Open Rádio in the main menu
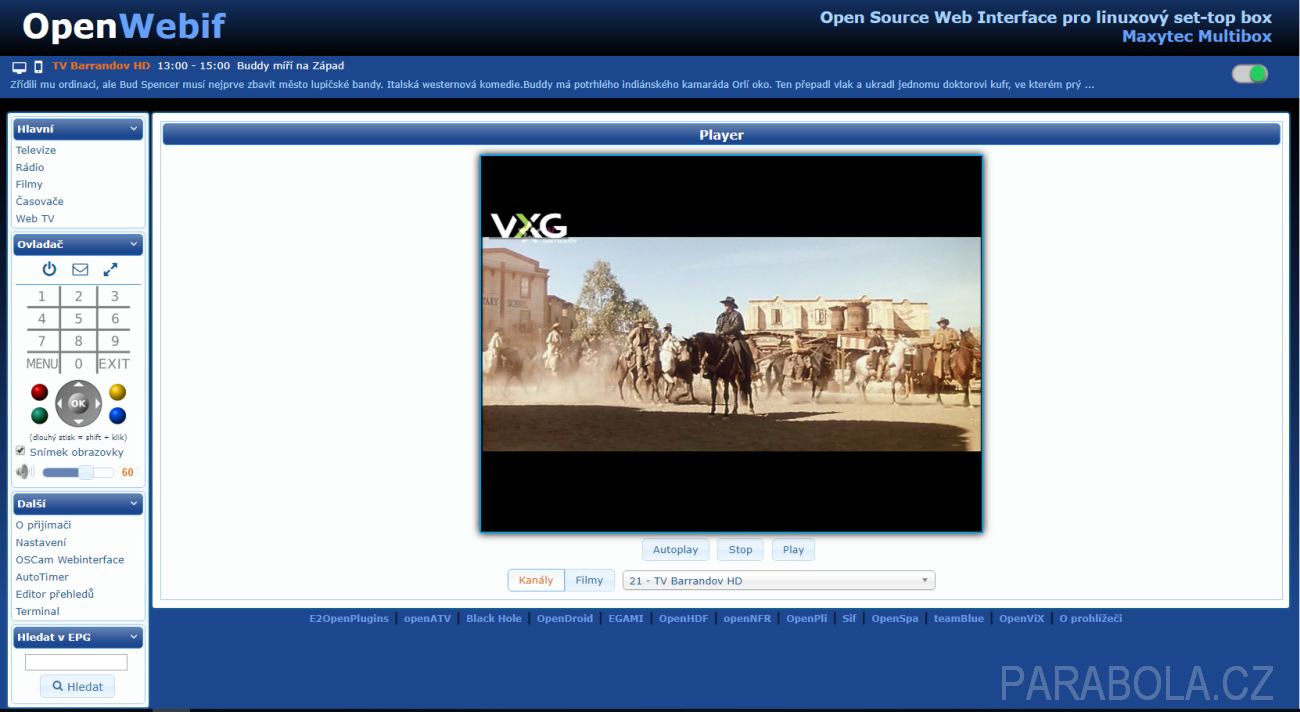The image size is (1300, 712). (x=30, y=167)
